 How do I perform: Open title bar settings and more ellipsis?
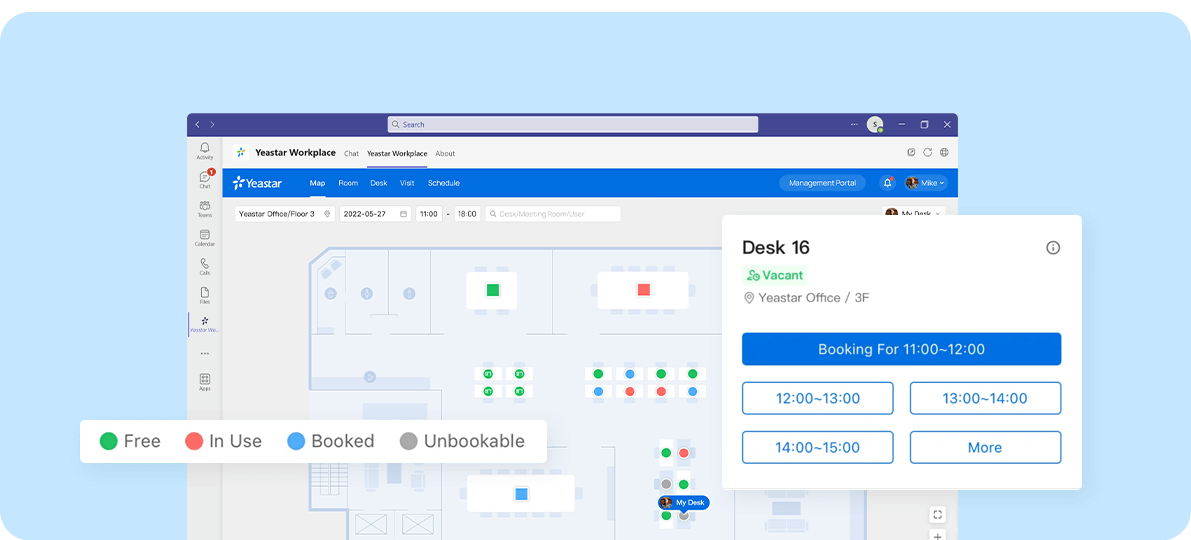tap(855, 124)
